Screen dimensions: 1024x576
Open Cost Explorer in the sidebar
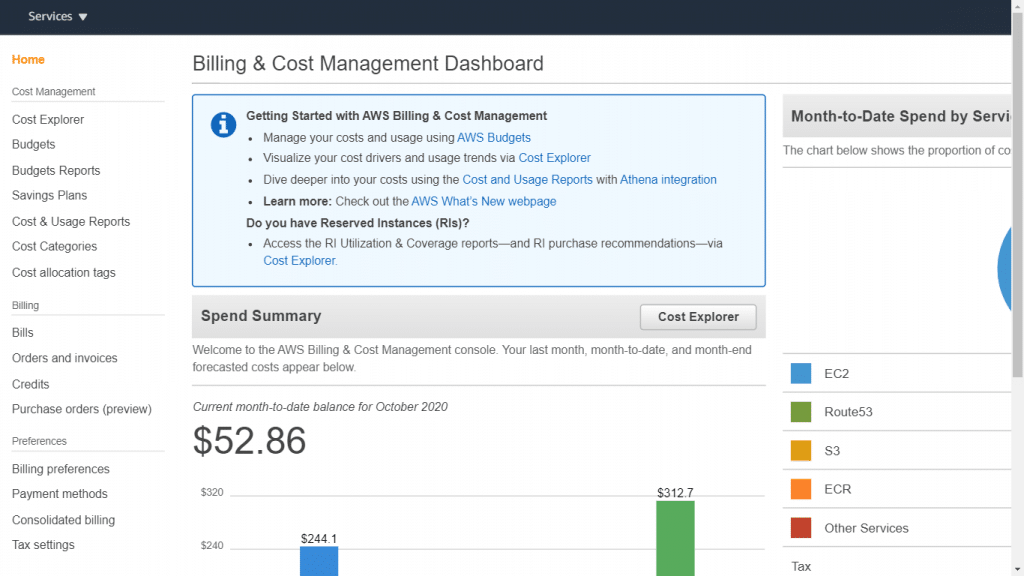point(48,120)
